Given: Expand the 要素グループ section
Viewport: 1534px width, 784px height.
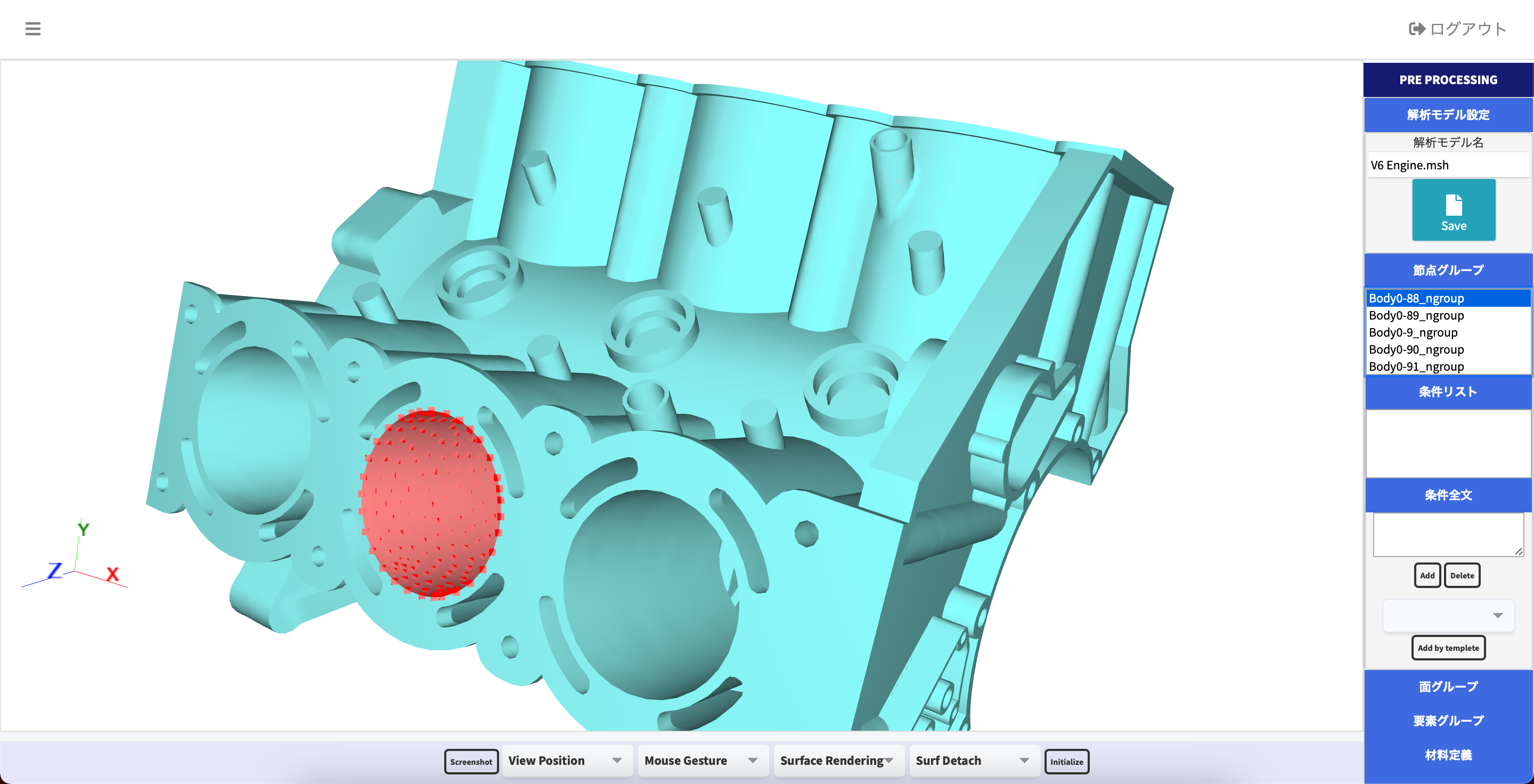Looking at the screenshot, I should pos(1448,720).
